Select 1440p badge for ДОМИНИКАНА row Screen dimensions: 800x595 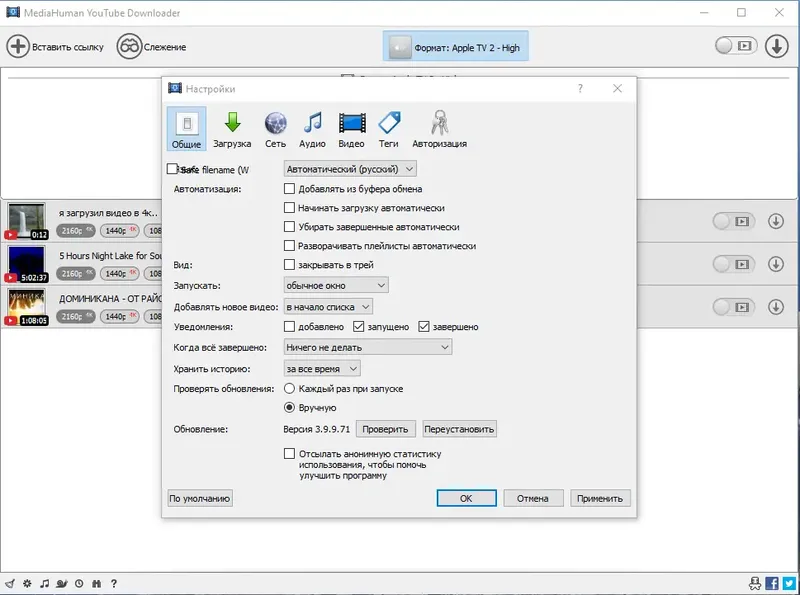[x=119, y=316]
